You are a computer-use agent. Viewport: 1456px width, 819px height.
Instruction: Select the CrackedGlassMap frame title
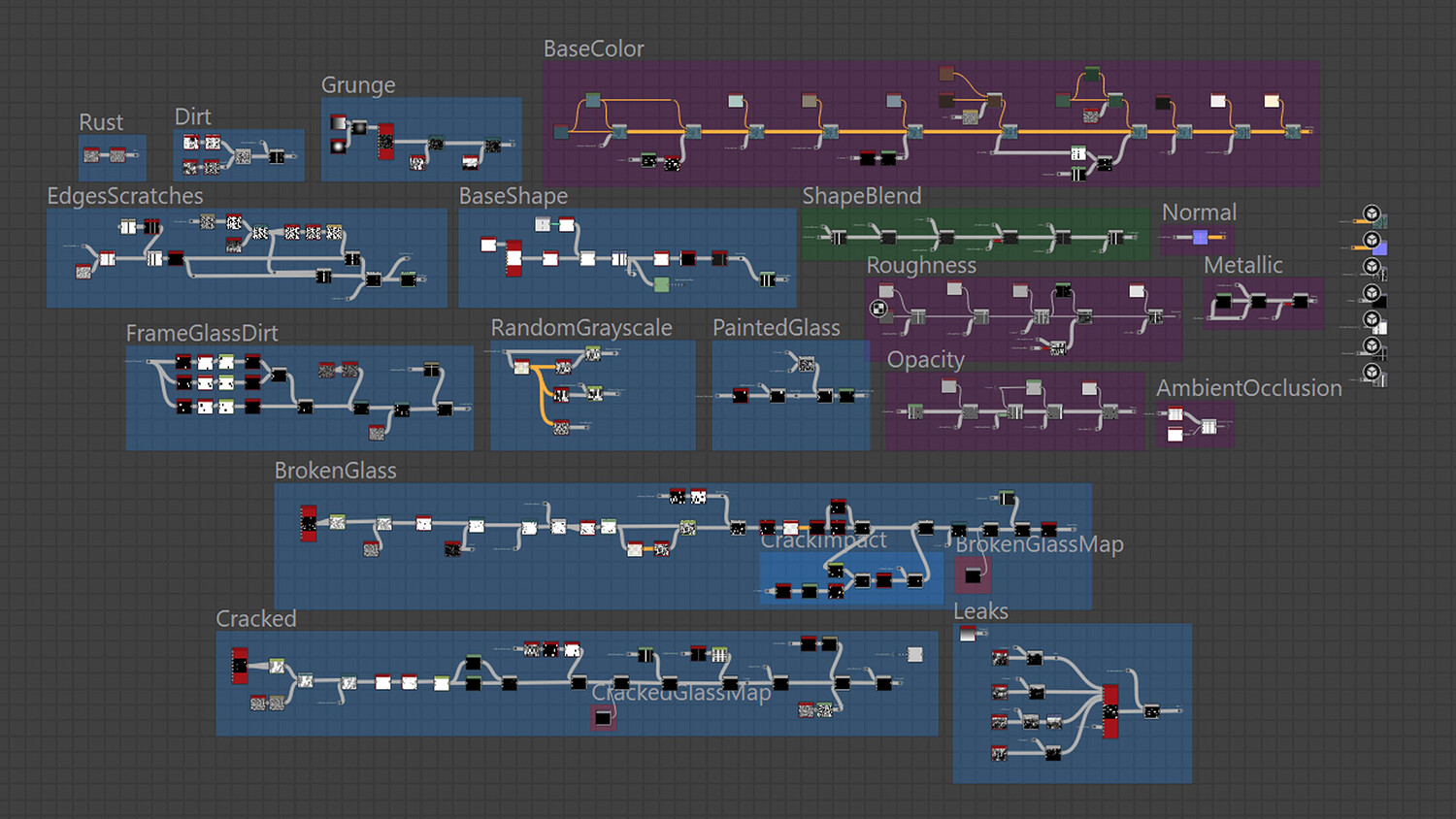(x=681, y=693)
